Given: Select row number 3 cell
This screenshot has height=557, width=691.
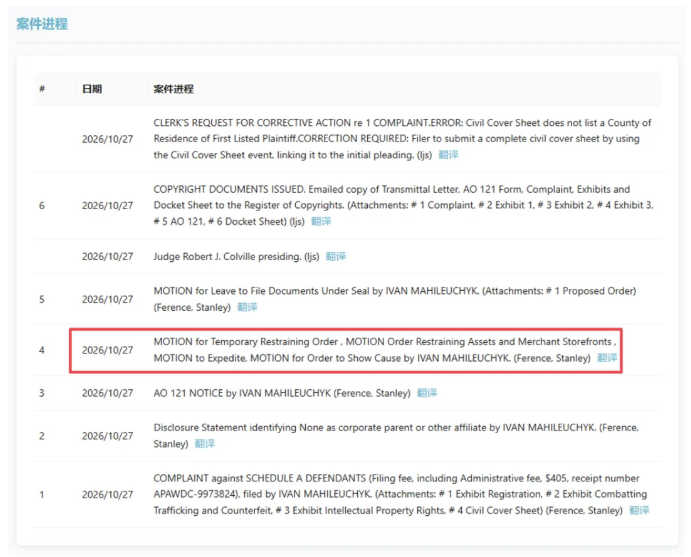Looking at the screenshot, I should [x=42, y=393].
